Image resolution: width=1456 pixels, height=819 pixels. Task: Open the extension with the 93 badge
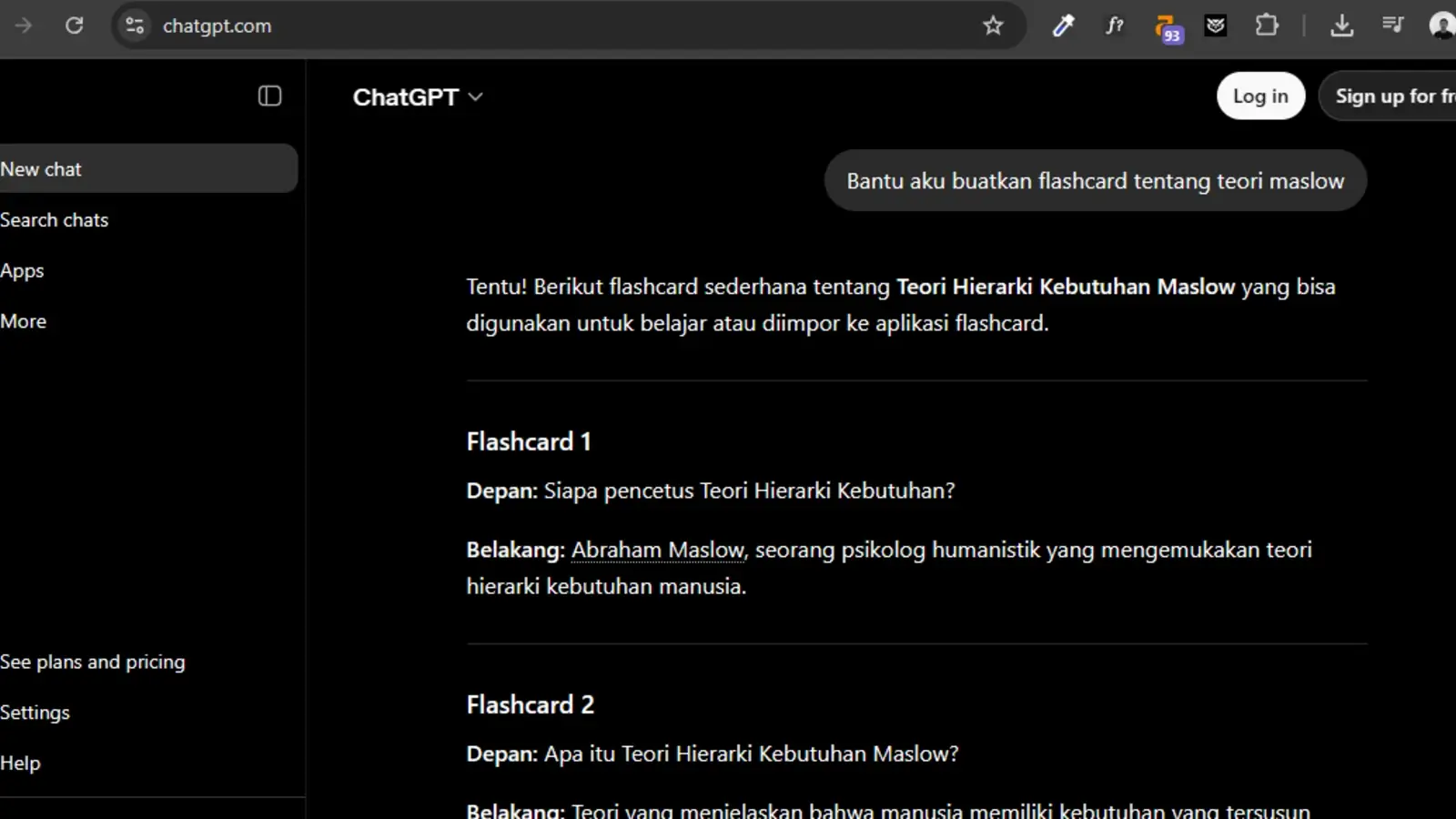(1168, 27)
